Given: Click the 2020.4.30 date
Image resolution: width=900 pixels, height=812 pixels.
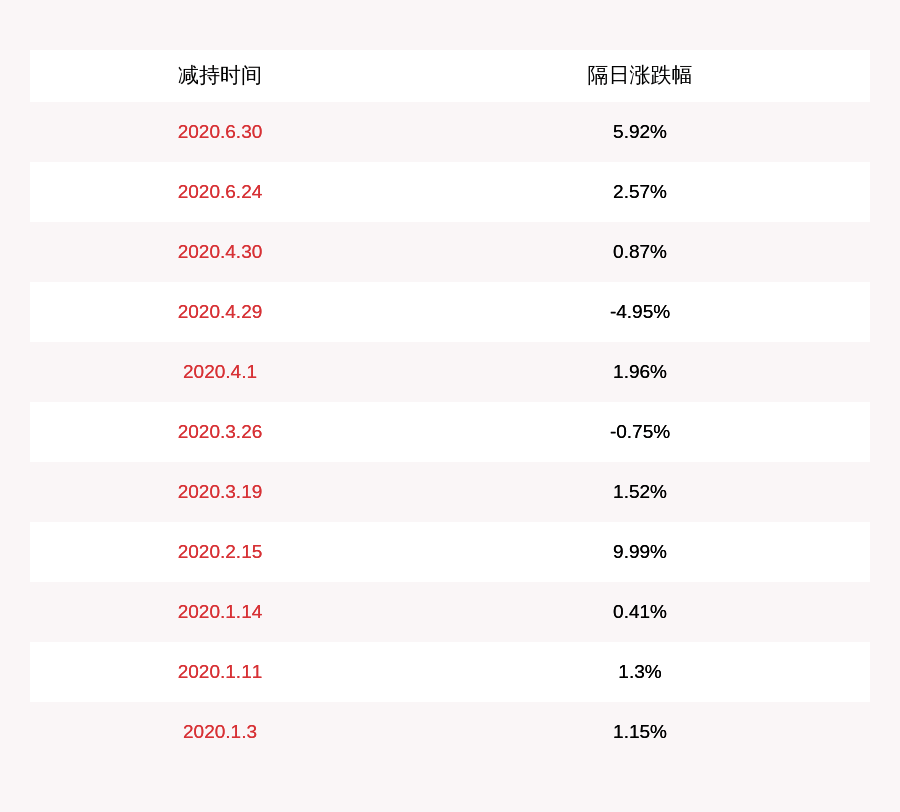Looking at the screenshot, I should point(220,252).
